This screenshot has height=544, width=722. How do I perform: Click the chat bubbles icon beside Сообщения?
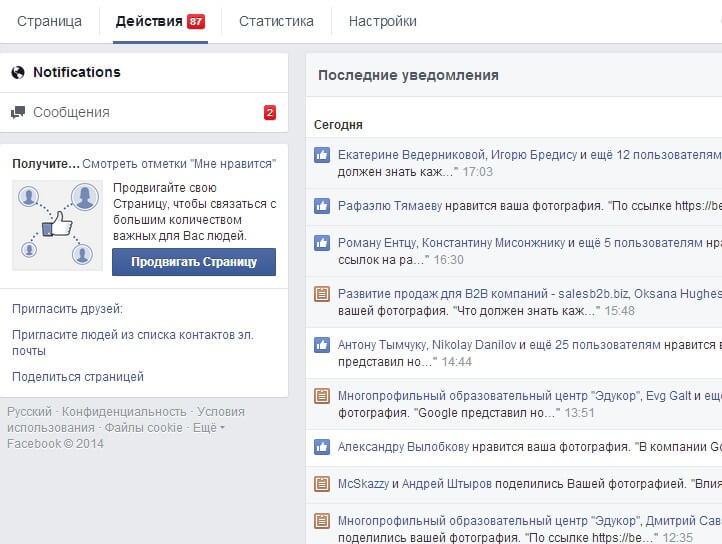tap(18, 113)
